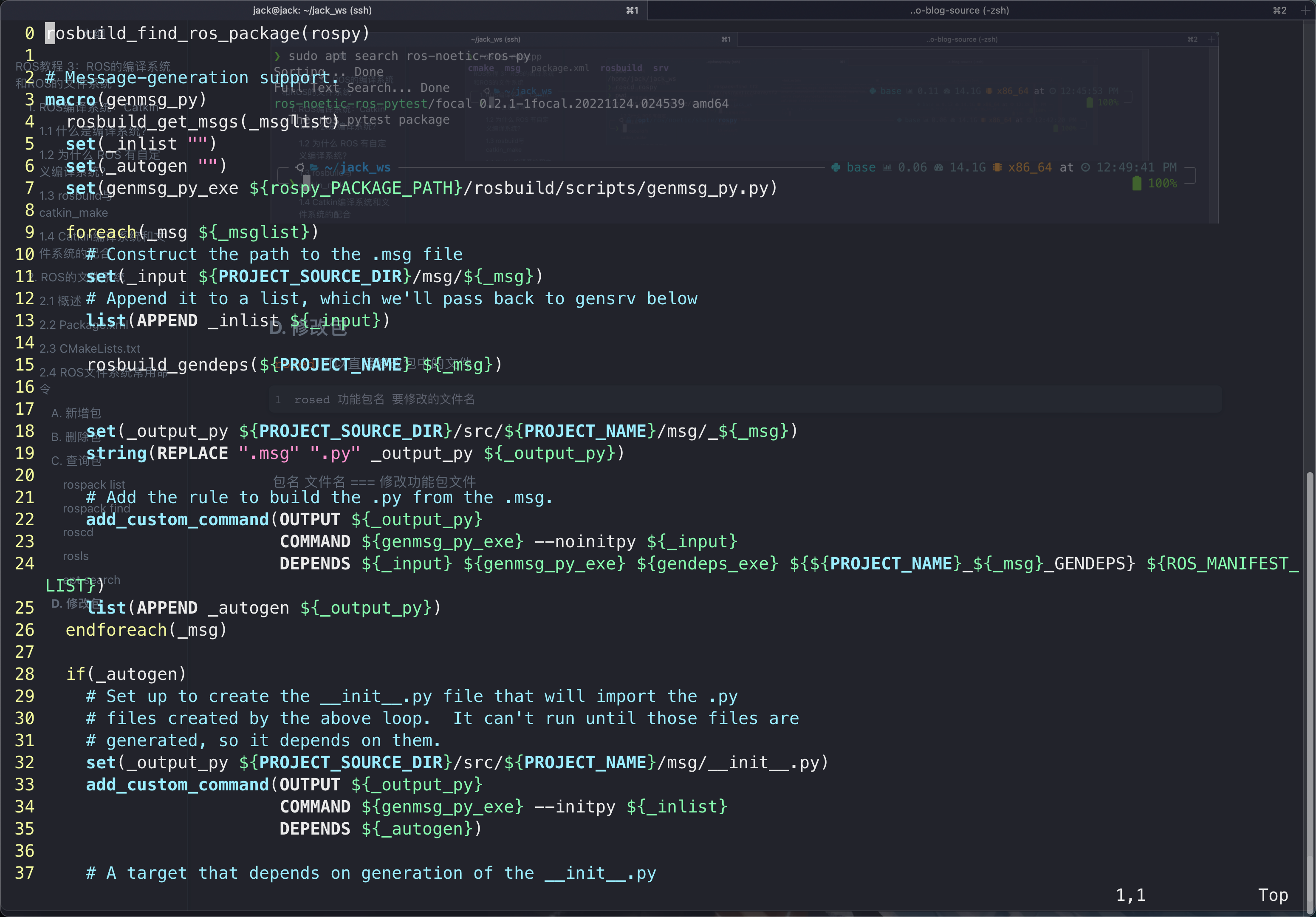Click DEPENDS ${_input} on line 24
This screenshot has height=917, width=1316.
[x=789, y=564]
